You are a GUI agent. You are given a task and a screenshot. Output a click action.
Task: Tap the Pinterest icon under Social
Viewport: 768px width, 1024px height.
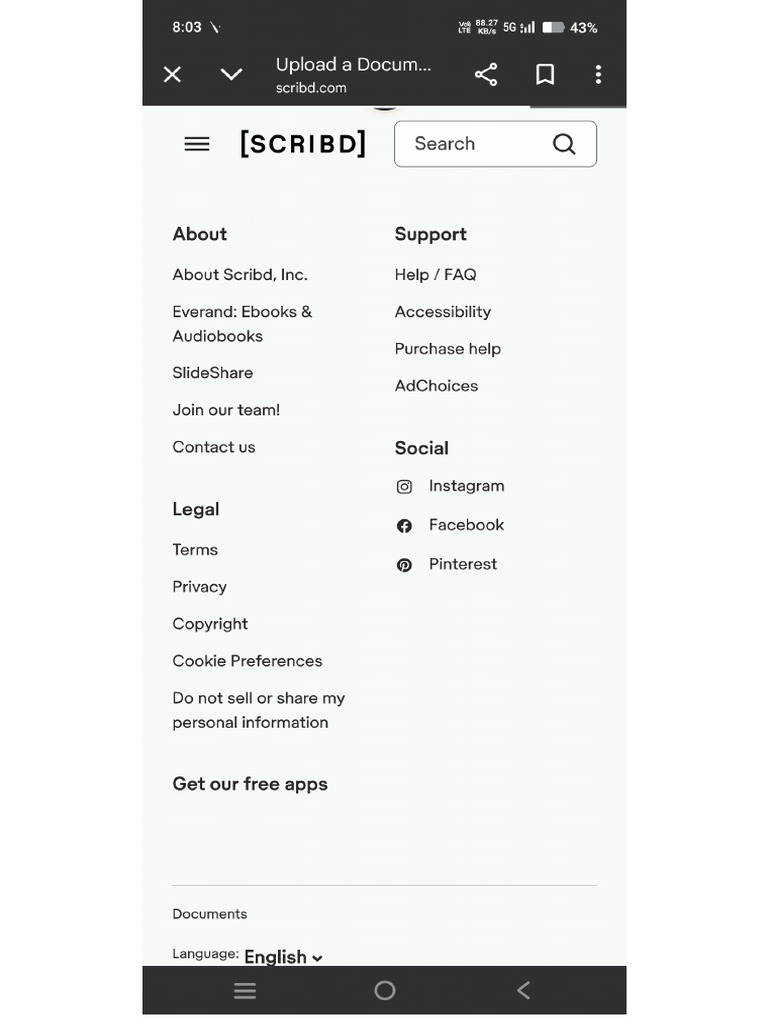click(x=404, y=565)
